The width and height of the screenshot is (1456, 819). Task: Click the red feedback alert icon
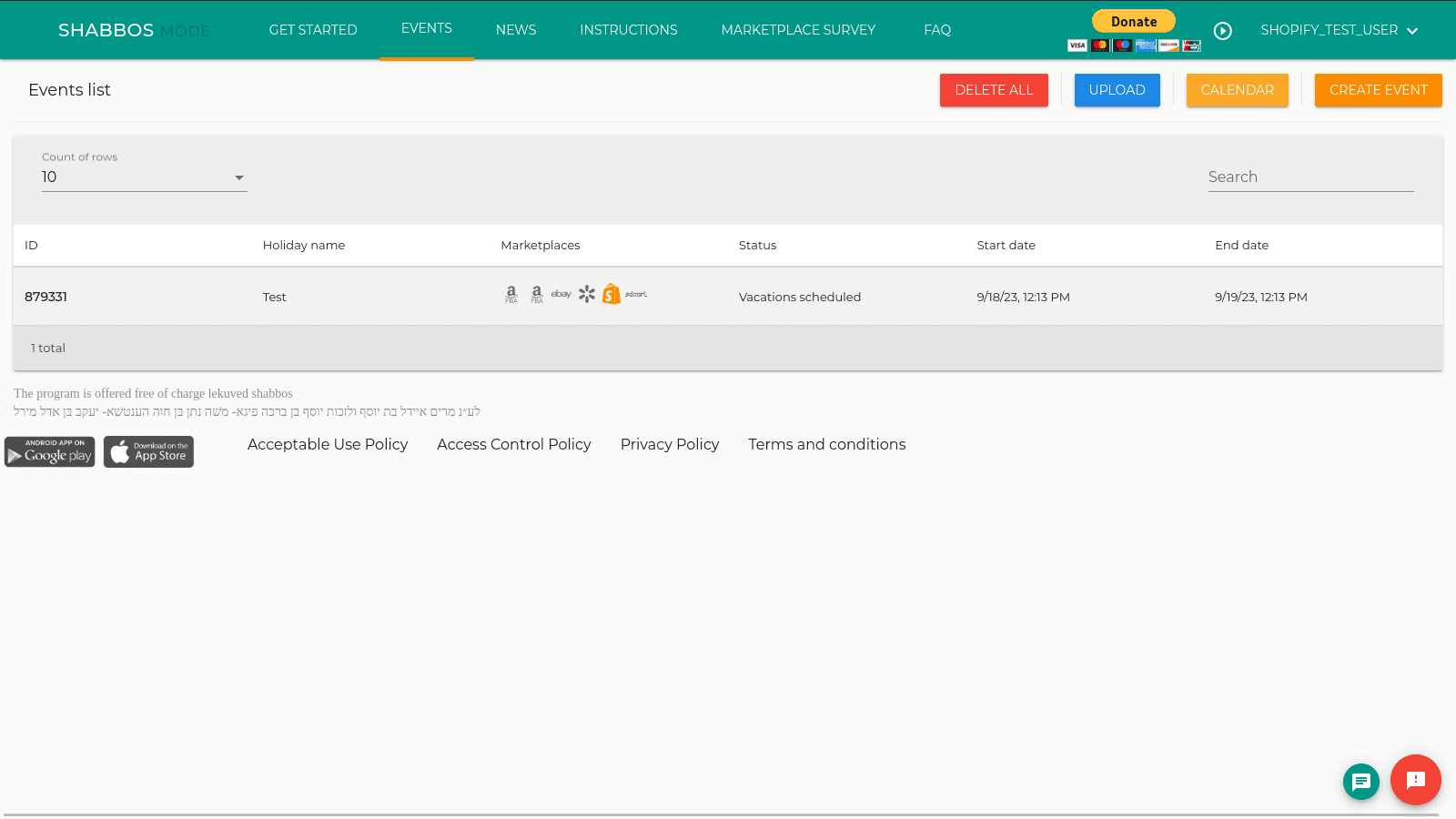pyautogui.click(x=1415, y=780)
